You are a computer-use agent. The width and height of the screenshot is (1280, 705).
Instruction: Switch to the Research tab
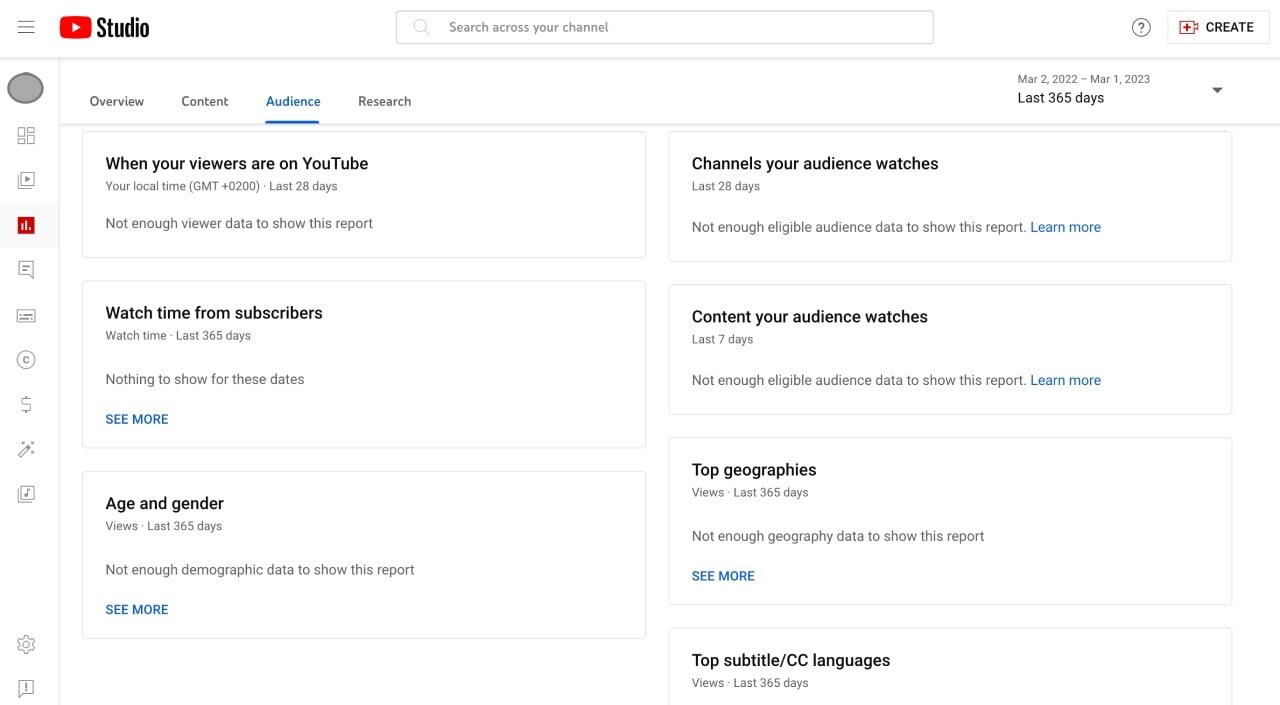(384, 101)
